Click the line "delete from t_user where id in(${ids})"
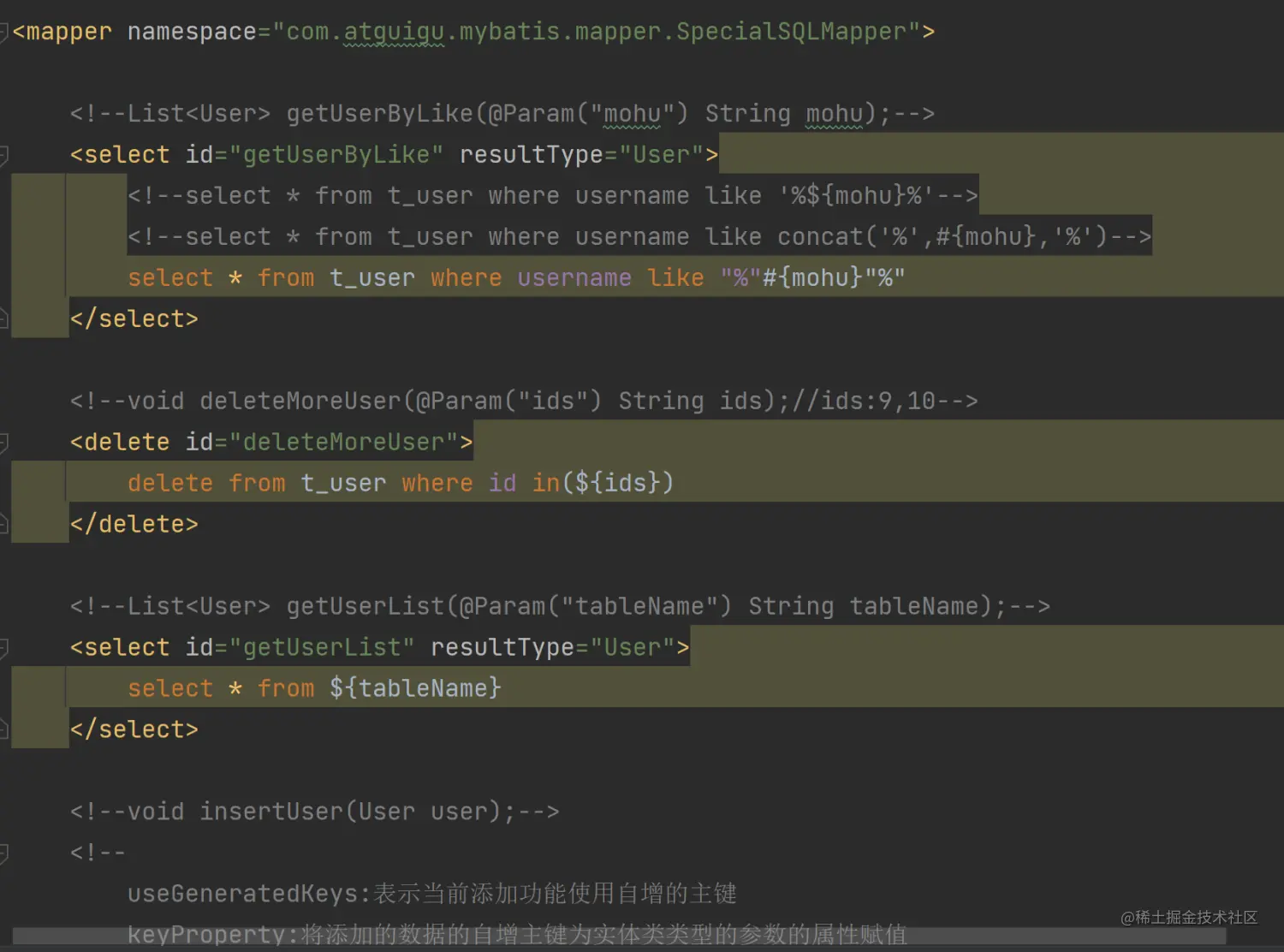The width and height of the screenshot is (1284, 952). pos(401,484)
